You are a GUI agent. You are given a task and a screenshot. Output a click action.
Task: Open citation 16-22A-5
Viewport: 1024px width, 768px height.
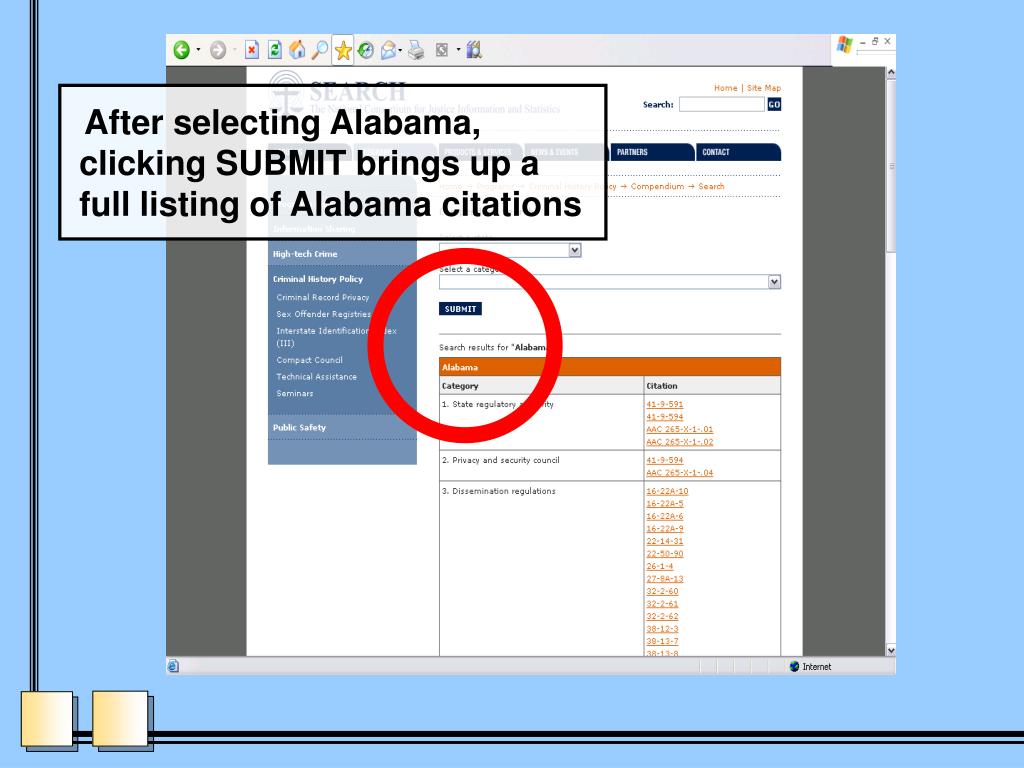[x=665, y=504]
